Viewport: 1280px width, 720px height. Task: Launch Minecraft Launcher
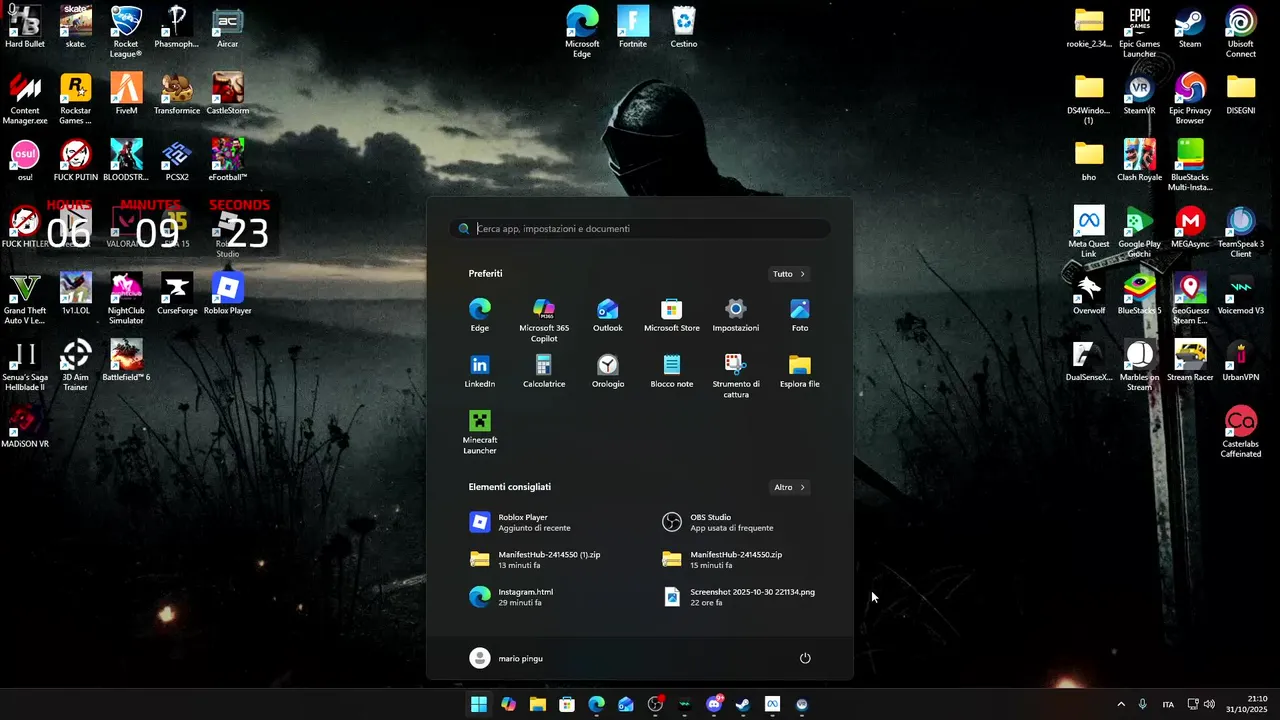pyautogui.click(x=480, y=432)
